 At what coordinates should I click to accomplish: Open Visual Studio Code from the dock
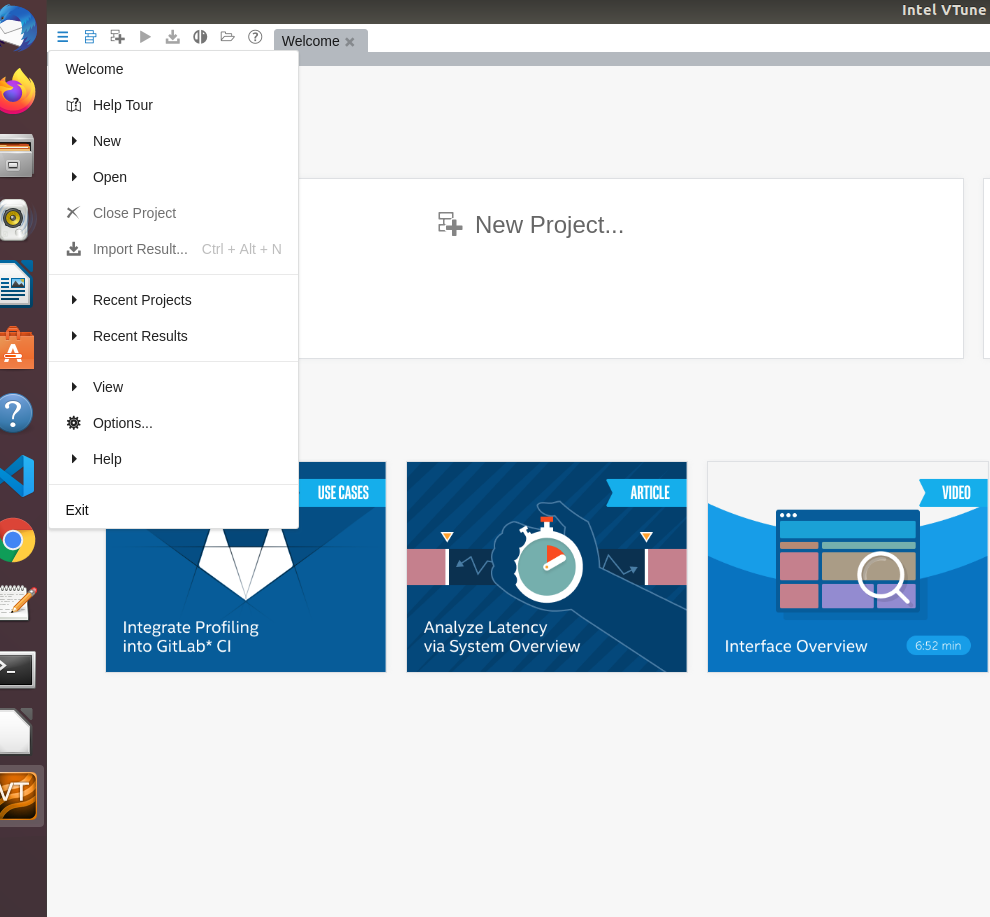click(x=17, y=476)
